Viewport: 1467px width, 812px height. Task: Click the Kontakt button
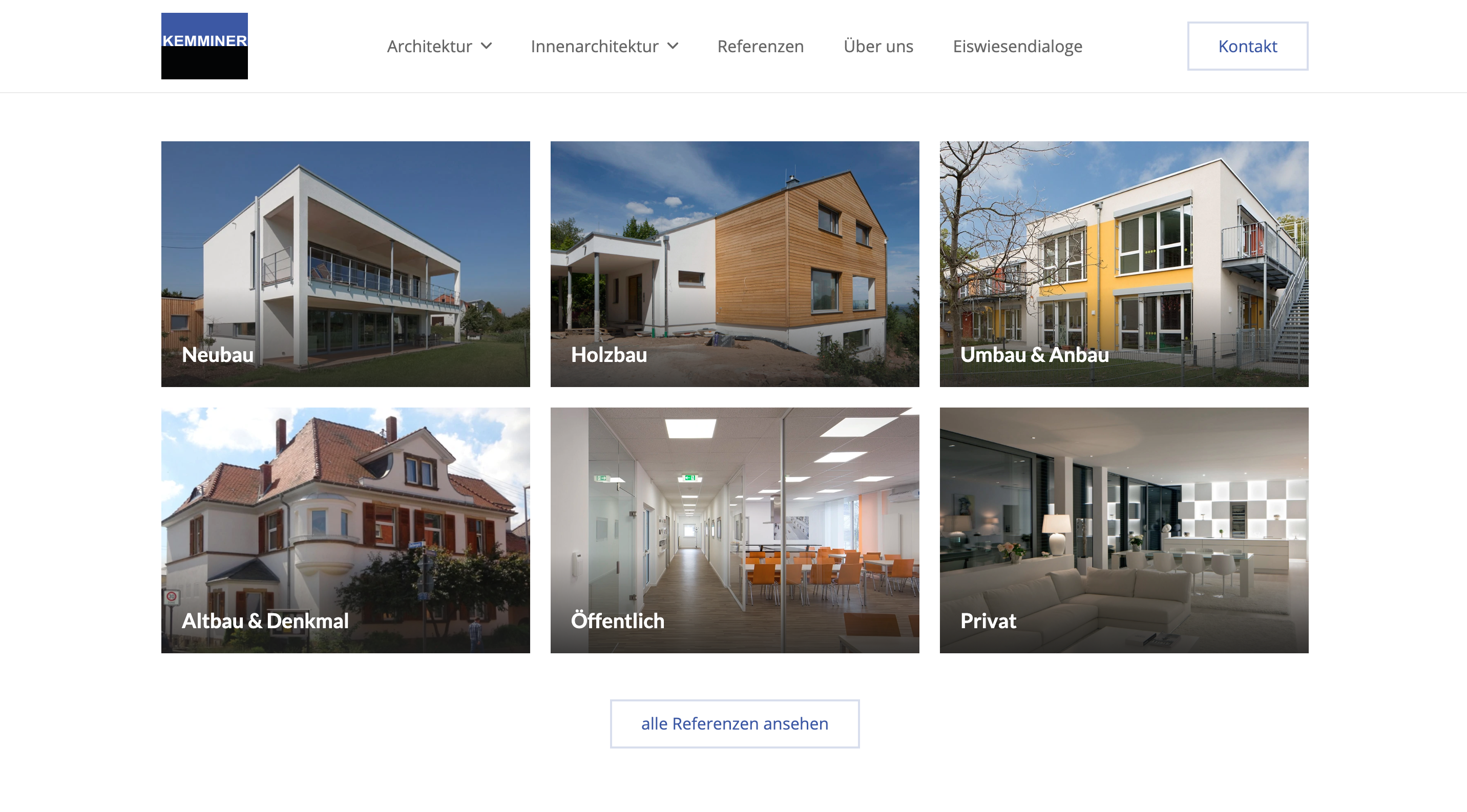coord(1247,46)
